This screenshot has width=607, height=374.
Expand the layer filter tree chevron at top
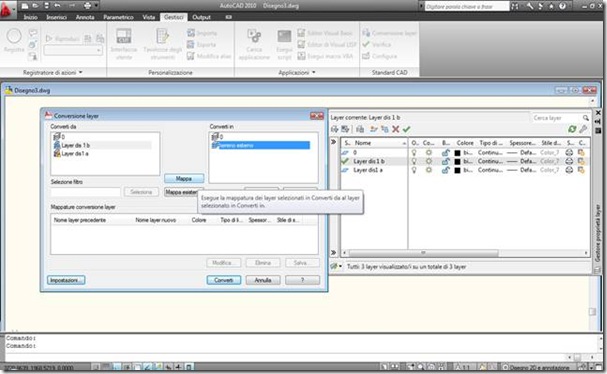tap(333, 142)
